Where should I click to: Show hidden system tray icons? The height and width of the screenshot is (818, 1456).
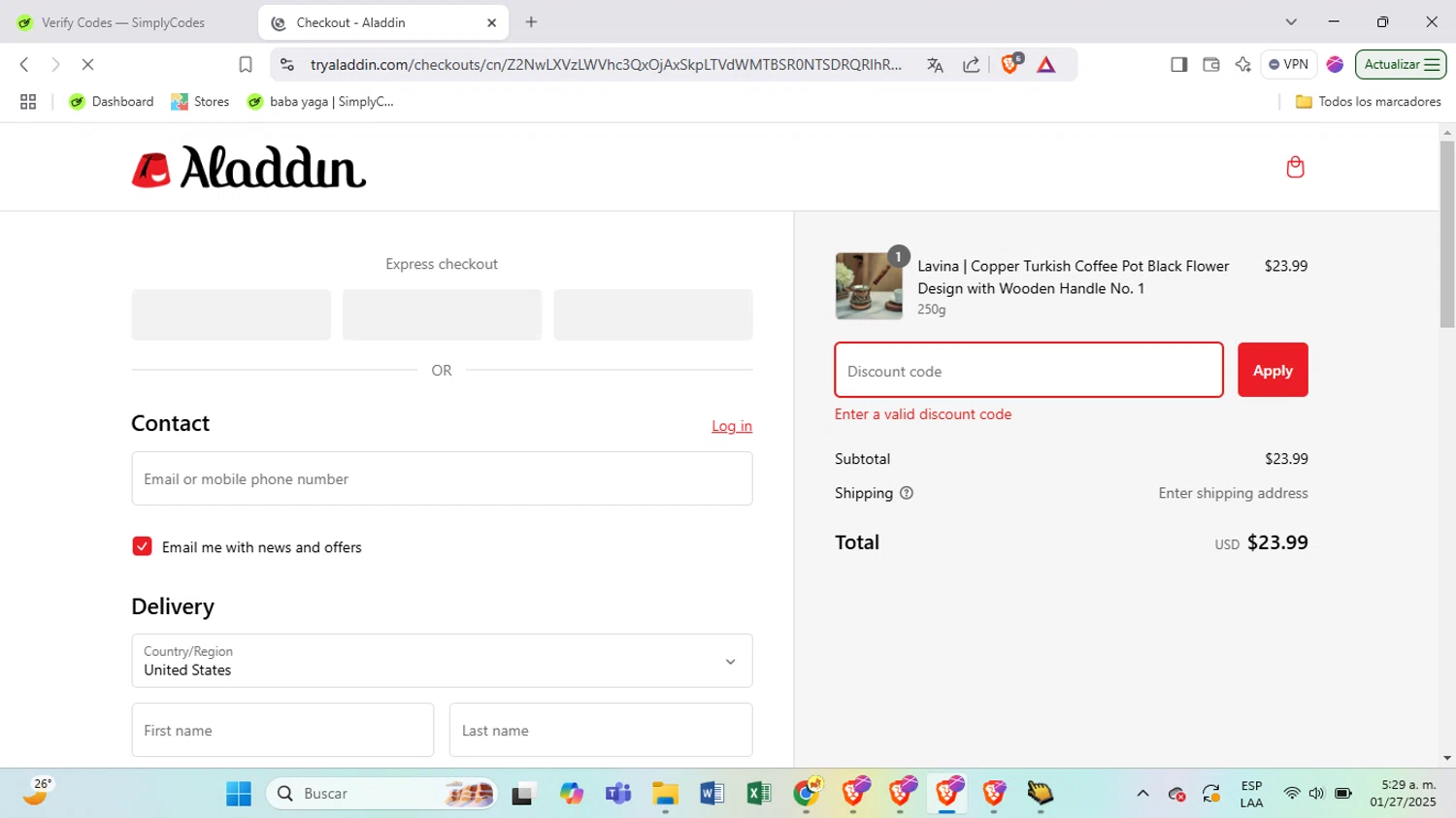click(1142, 794)
